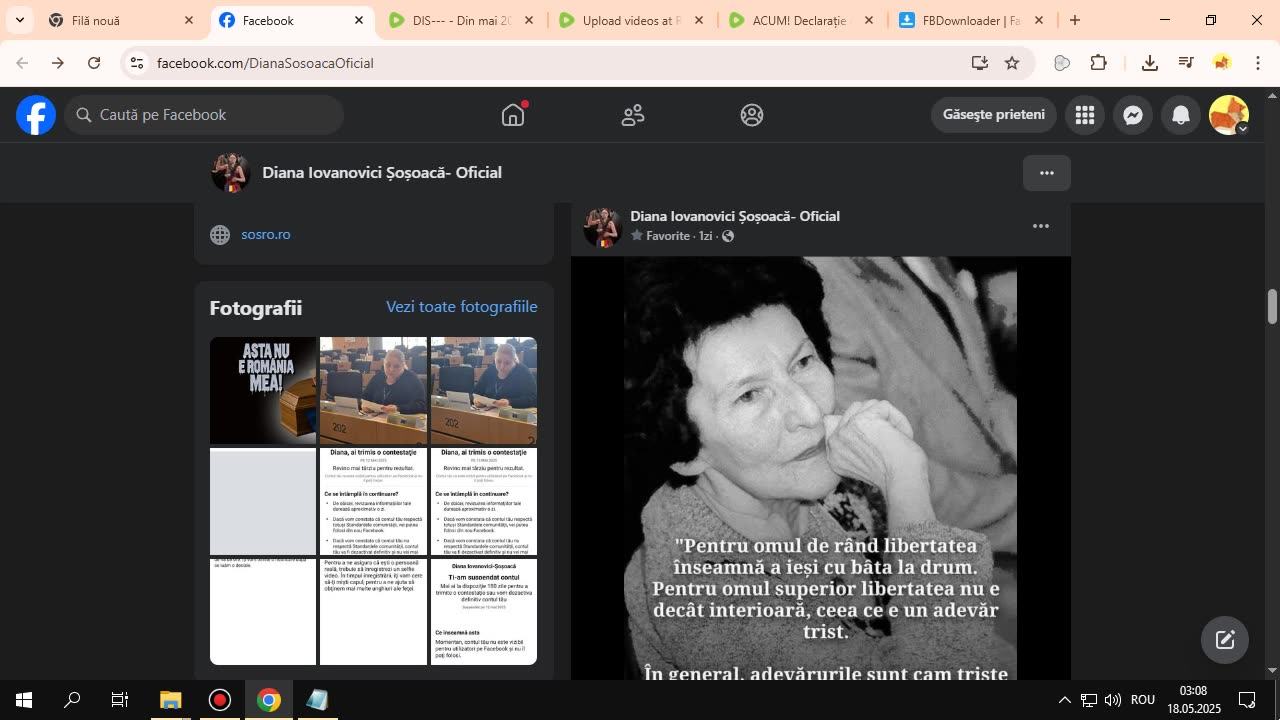The width and height of the screenshot is (1280, 720).
Task: Open the Windows notification center
Action: (1247, 700)
